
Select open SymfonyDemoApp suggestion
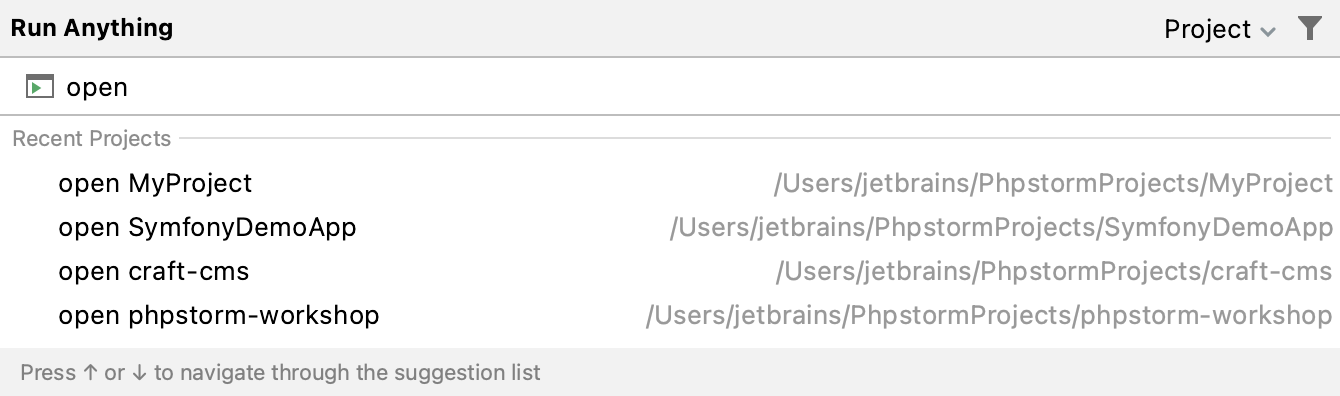[670, 227]
